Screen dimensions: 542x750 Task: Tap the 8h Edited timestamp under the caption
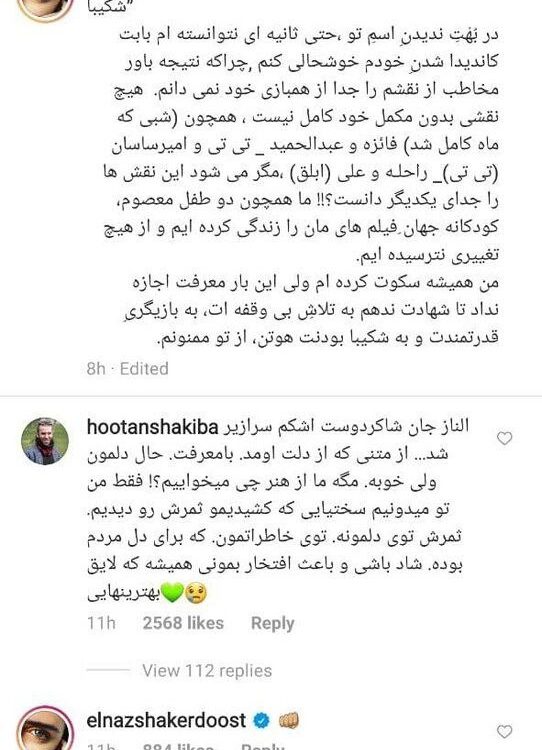pos(128,369)
